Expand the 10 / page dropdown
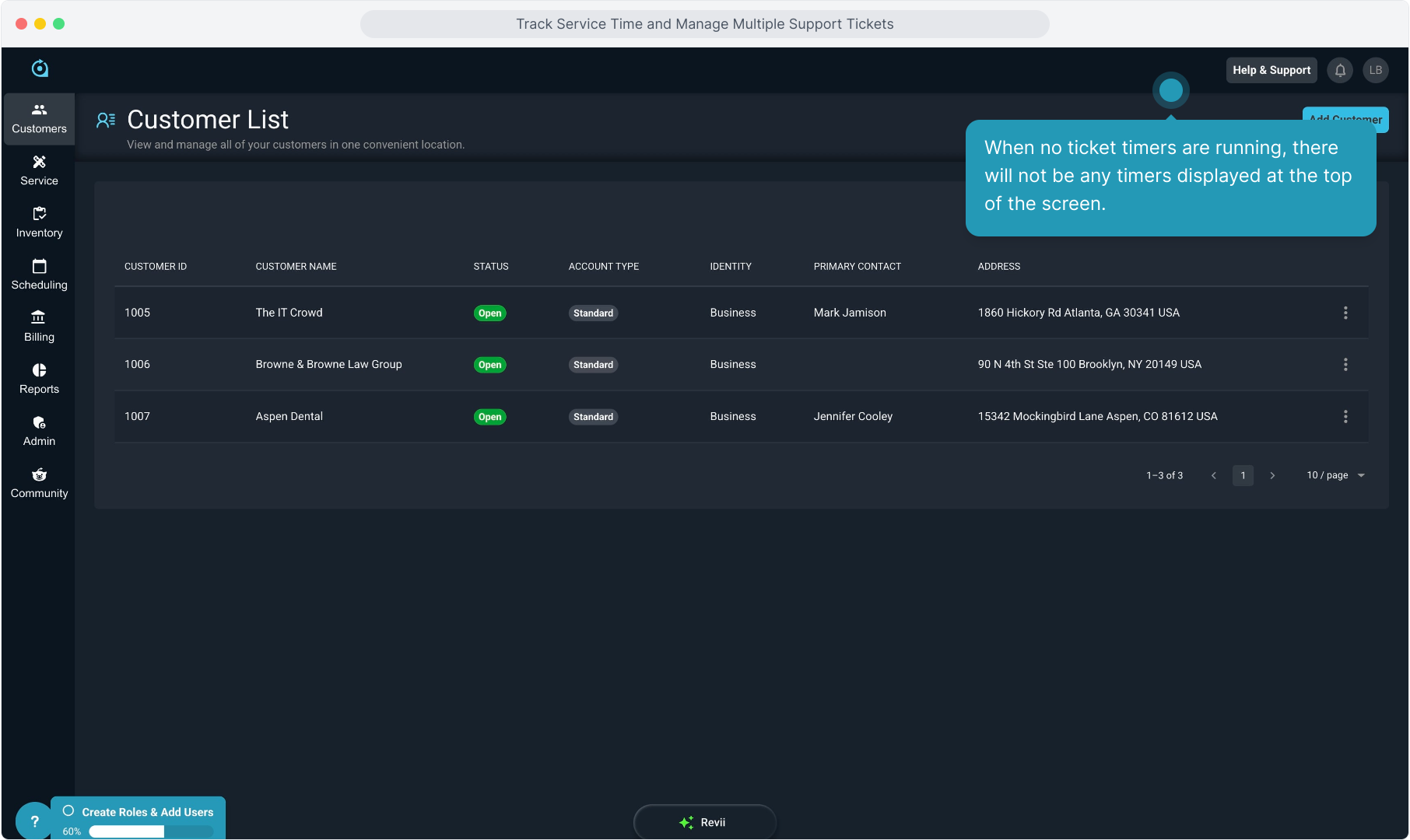This screenshot has width=1410, height=840. (1335, 475)
